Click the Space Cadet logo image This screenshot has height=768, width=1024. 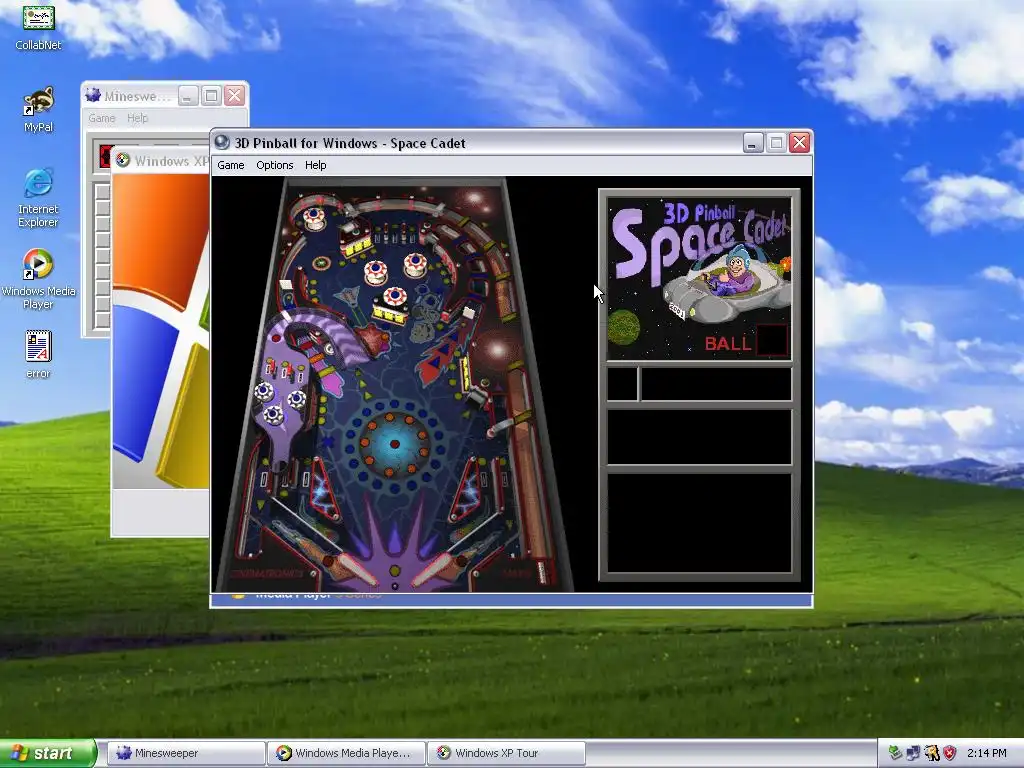(699, 278)
